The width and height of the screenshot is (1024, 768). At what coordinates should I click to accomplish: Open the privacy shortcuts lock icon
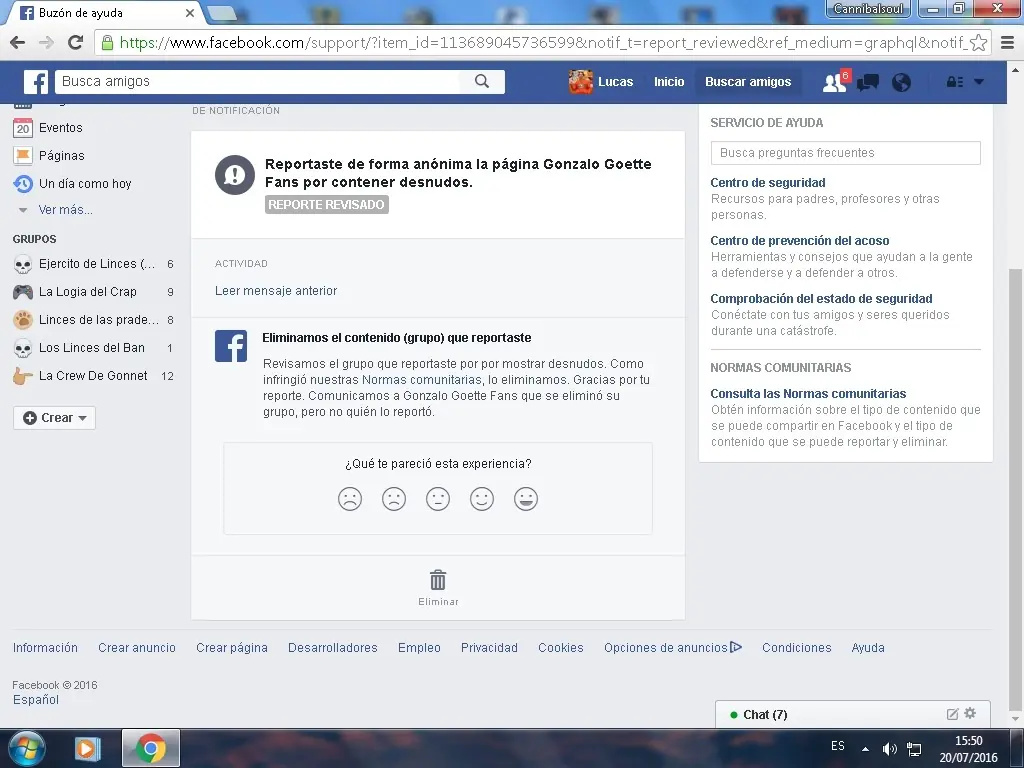pos(955,82)
